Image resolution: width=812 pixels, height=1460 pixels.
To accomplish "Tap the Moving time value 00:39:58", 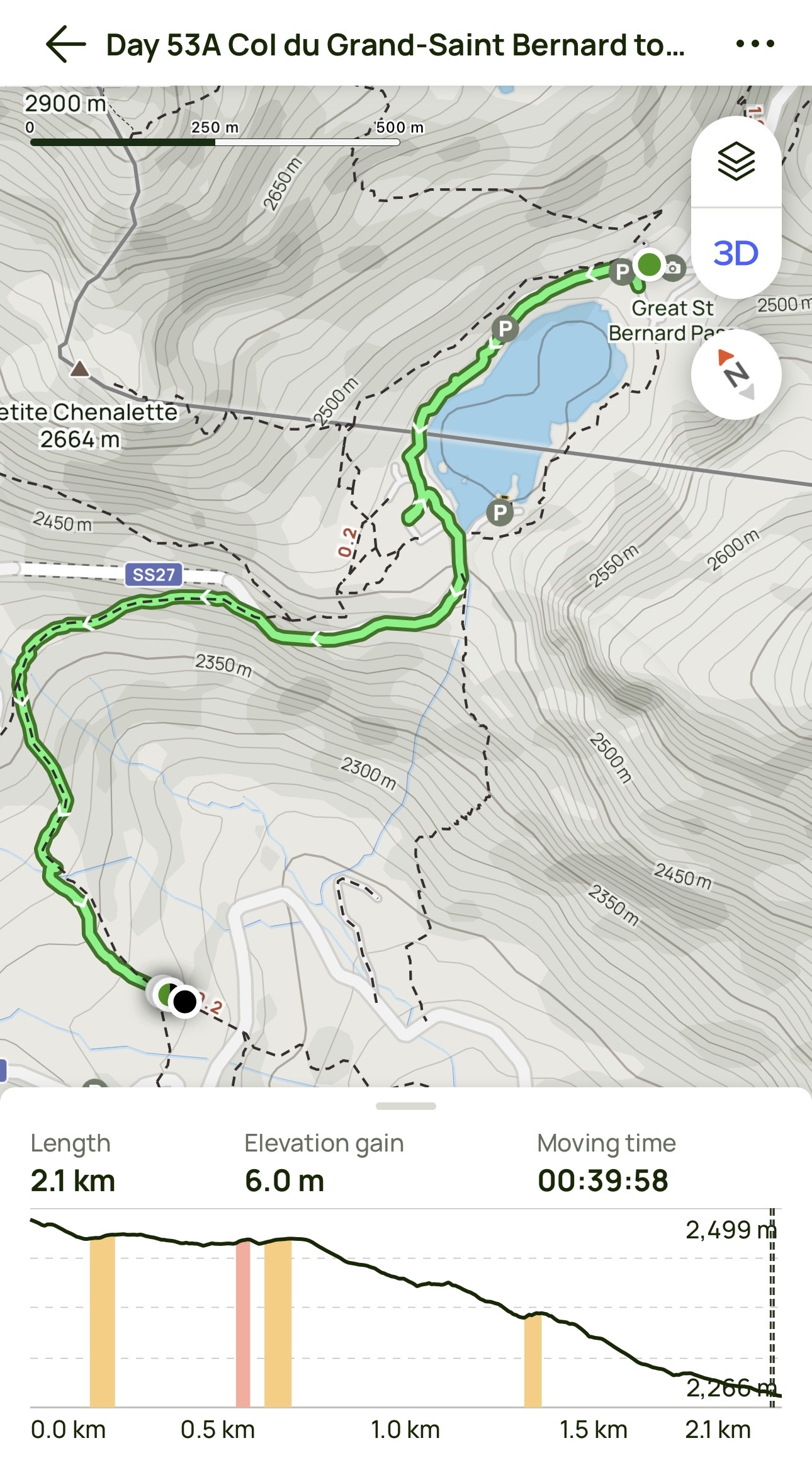I will point(602,1180).
